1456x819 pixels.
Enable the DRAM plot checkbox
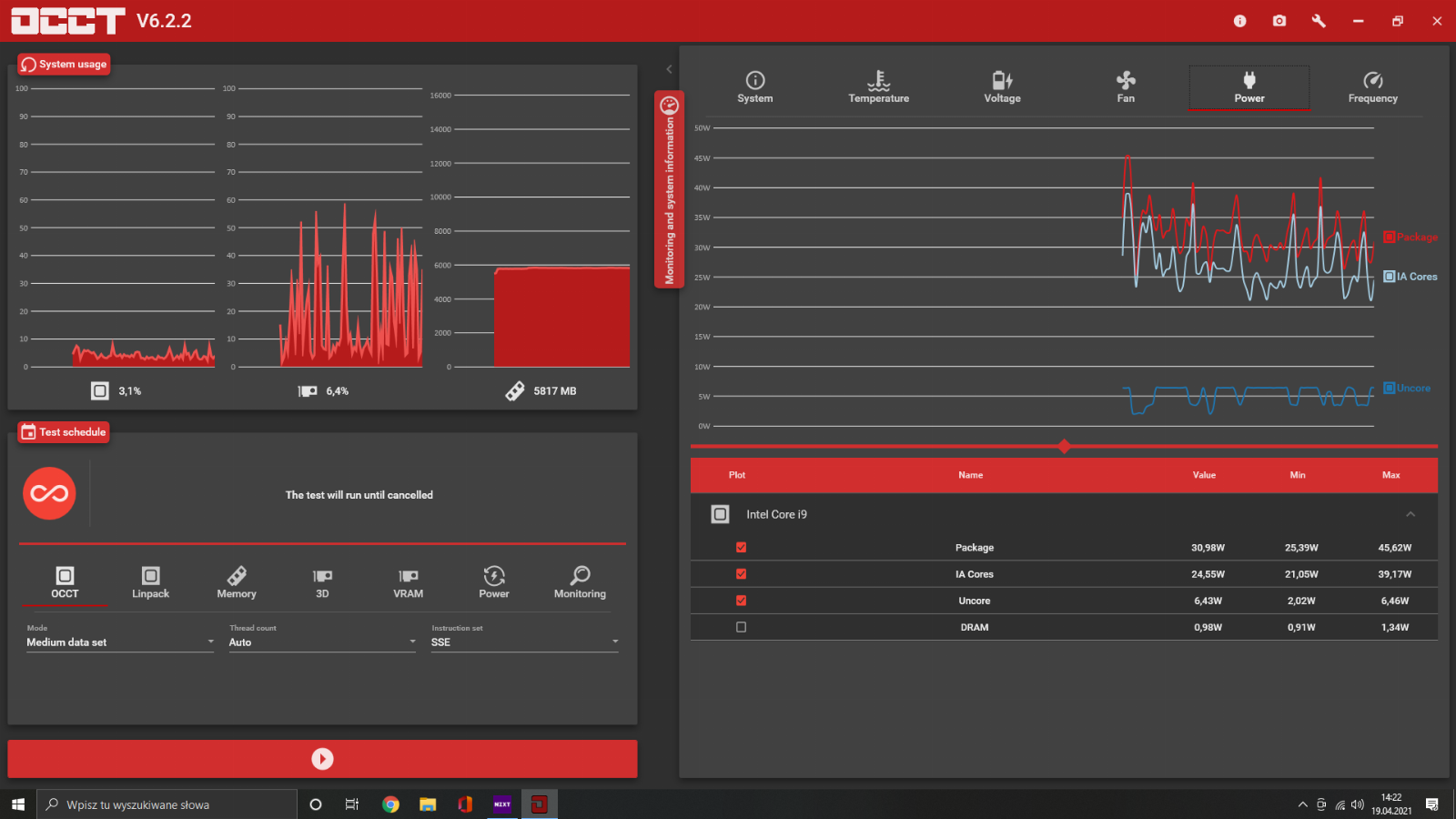click(741, 626)
